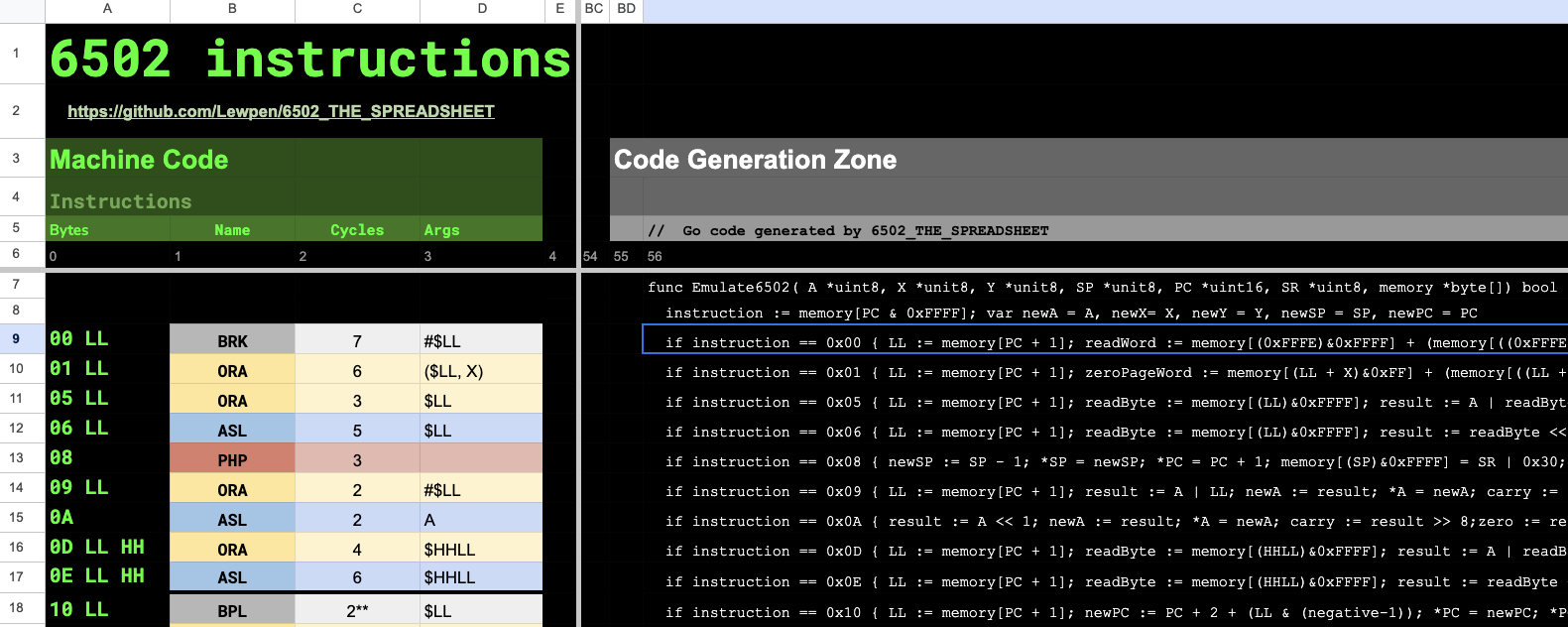This screenshot has height=627, width=1568.
Task: Click the 'Name' column label
Action: pos(232,229)
